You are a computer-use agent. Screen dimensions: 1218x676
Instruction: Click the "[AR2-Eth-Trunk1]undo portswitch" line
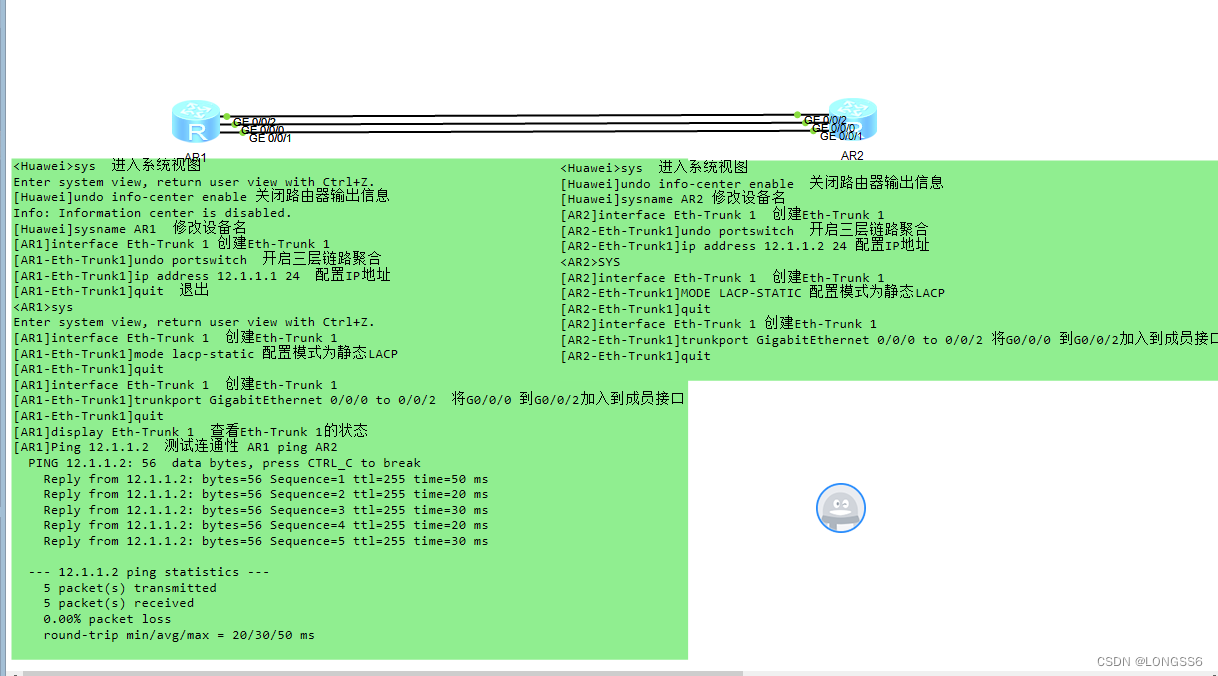(x=744, y=230)
